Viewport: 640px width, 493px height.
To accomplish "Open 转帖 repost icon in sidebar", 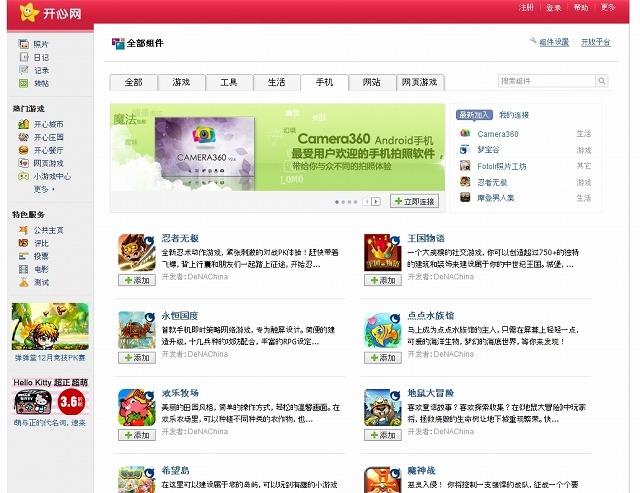I will (x=24, y=83).
